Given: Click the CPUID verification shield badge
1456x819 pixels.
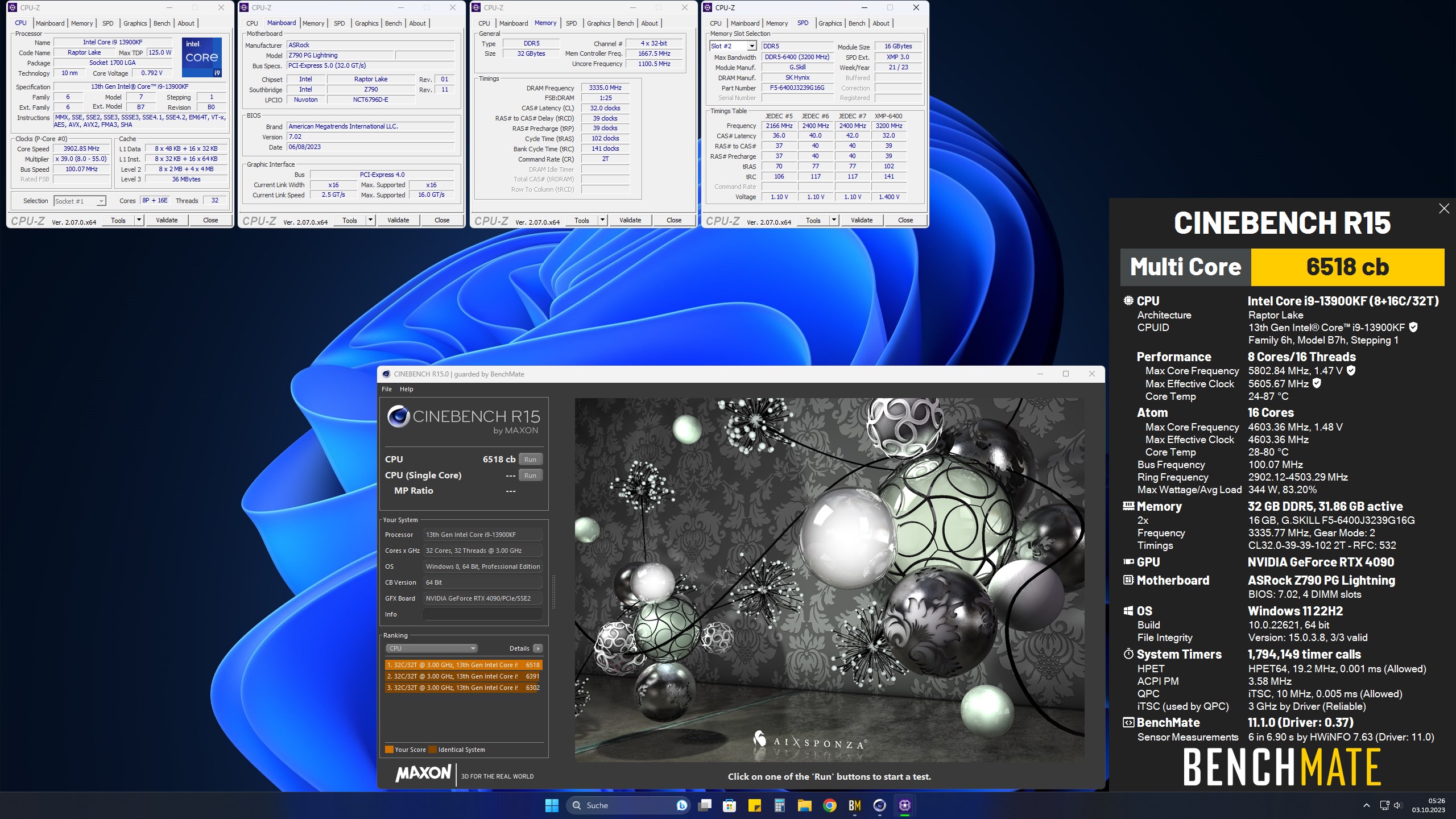Looking at the screenshot, I should [x=1414, y=327].
